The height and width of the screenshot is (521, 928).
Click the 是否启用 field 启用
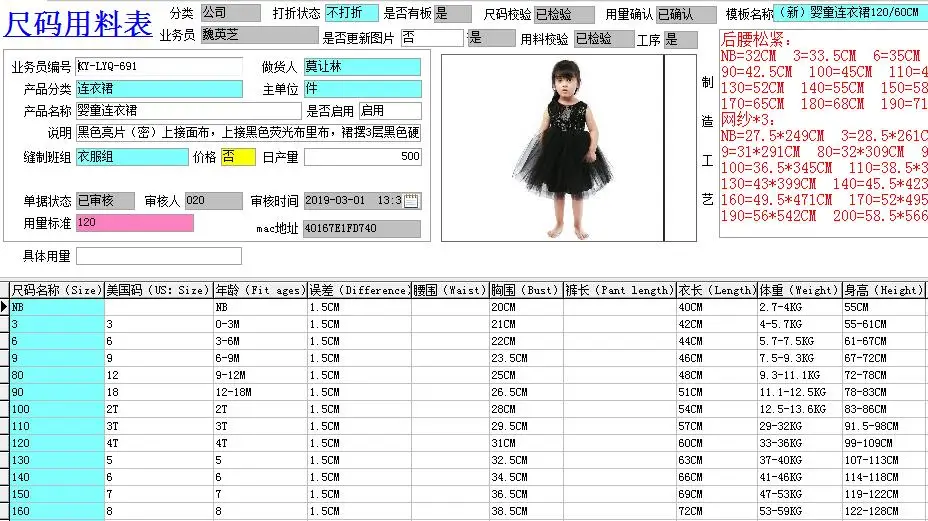pyautogui.click(x=390, y=111)
